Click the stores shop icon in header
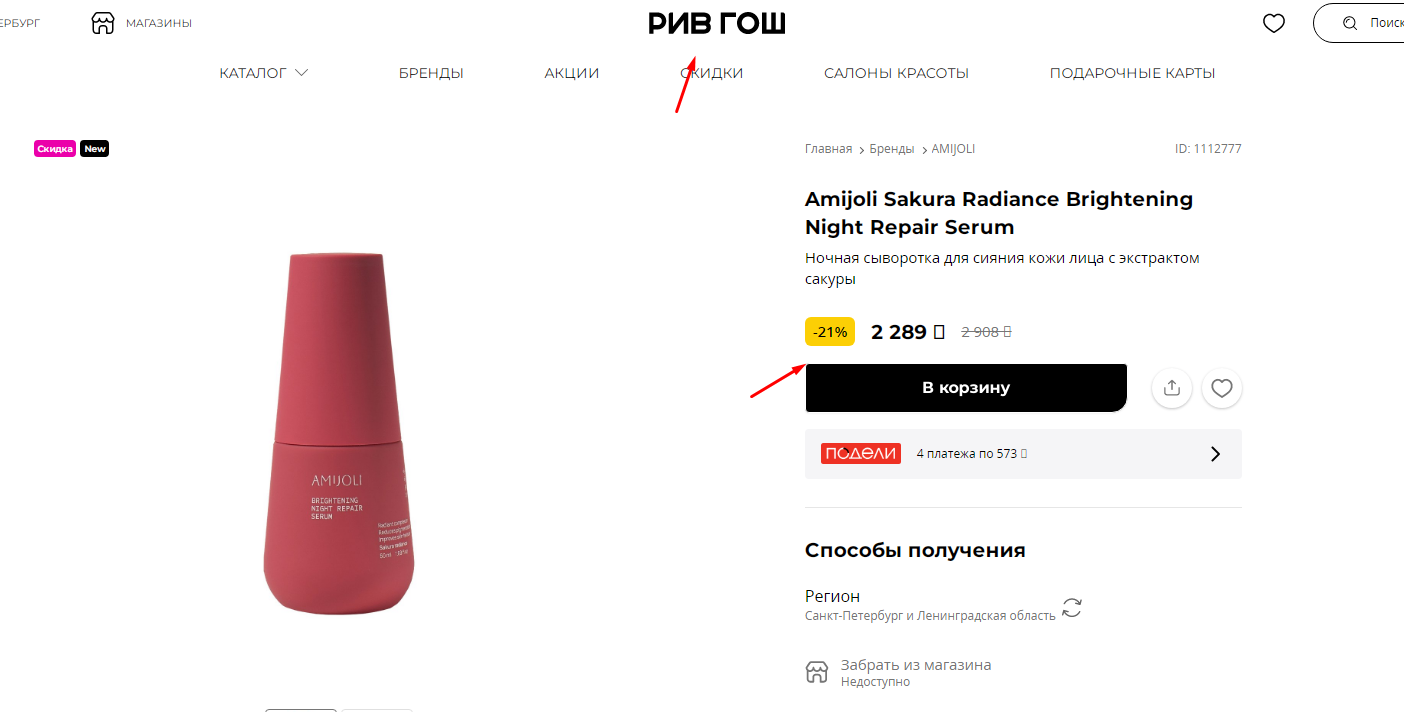Viewport: 1404px width, 712px height. (103, 23)
